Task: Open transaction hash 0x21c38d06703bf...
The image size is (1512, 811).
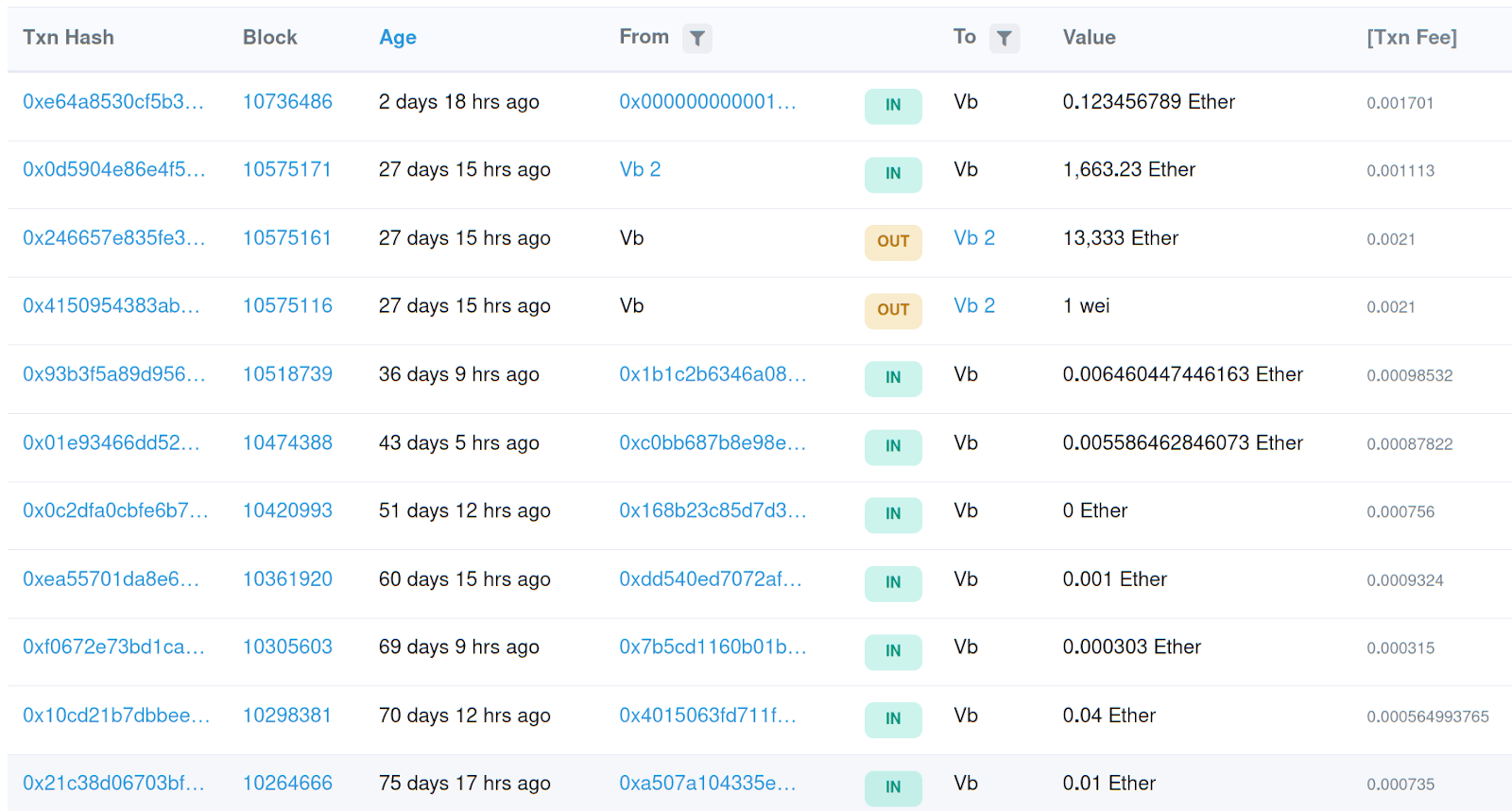Action: click(x=114, y=784)
